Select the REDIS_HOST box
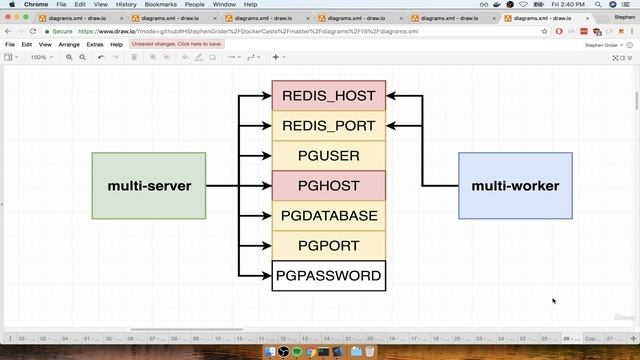The height and width of the screenshot is (360, 640). [329, 96]
